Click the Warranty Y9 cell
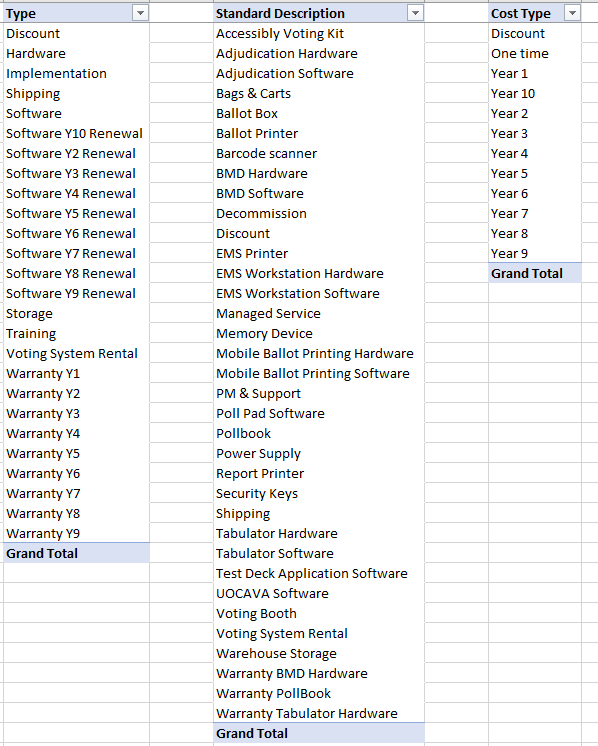 76,533
